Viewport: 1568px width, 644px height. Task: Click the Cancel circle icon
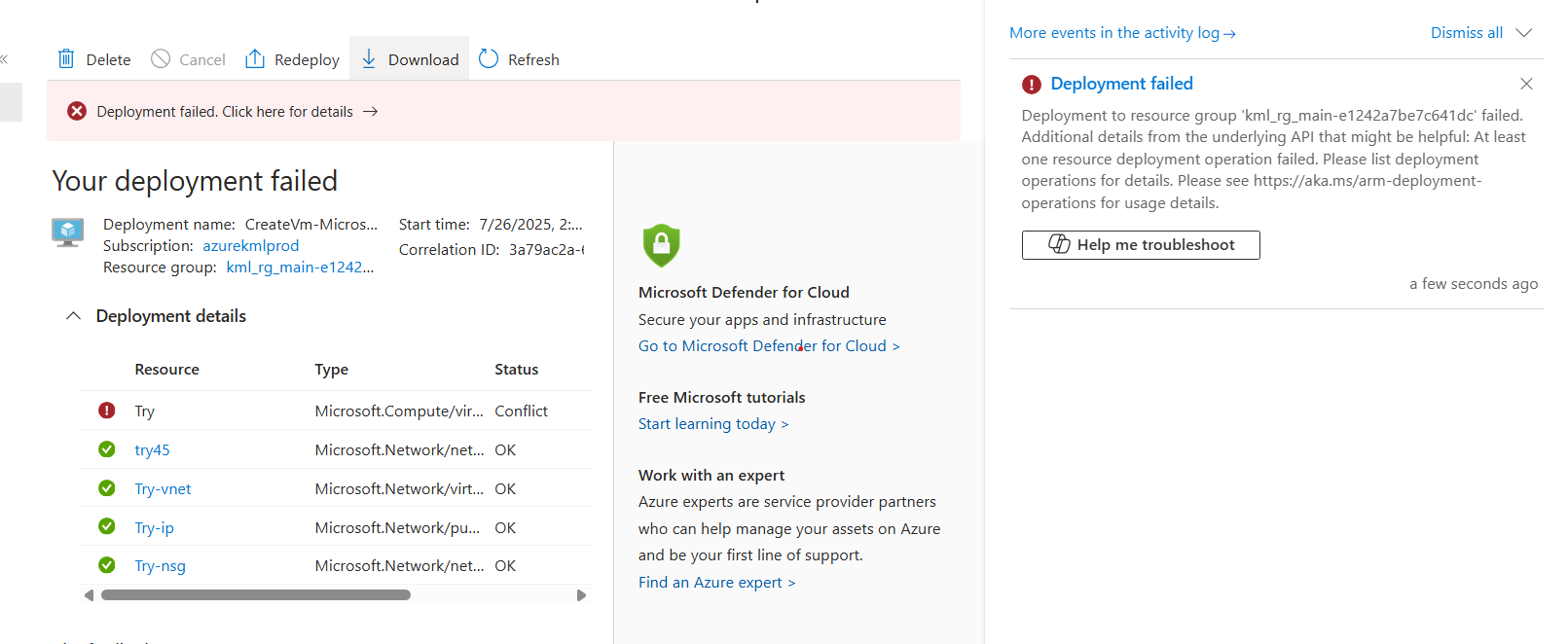[161, 59]
